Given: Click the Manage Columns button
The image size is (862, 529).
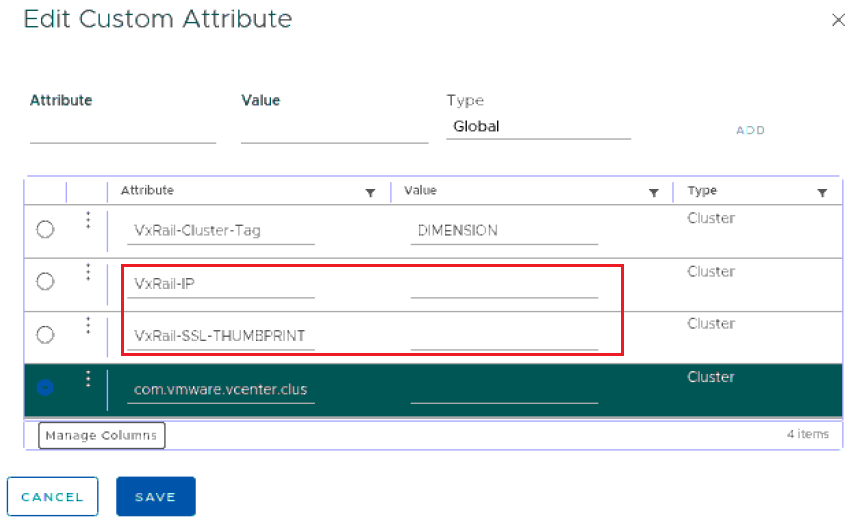Looking at the screenshot, I should click(102, 436).
